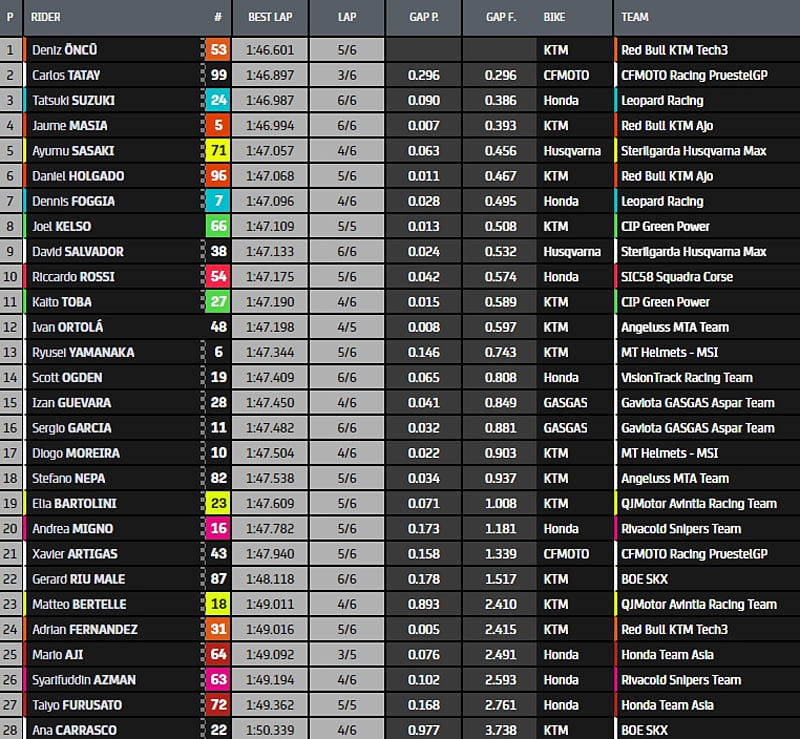Screen dimensions: 800x739
Task: Sort by the BEST LAP column header
Action: (269, 17)
